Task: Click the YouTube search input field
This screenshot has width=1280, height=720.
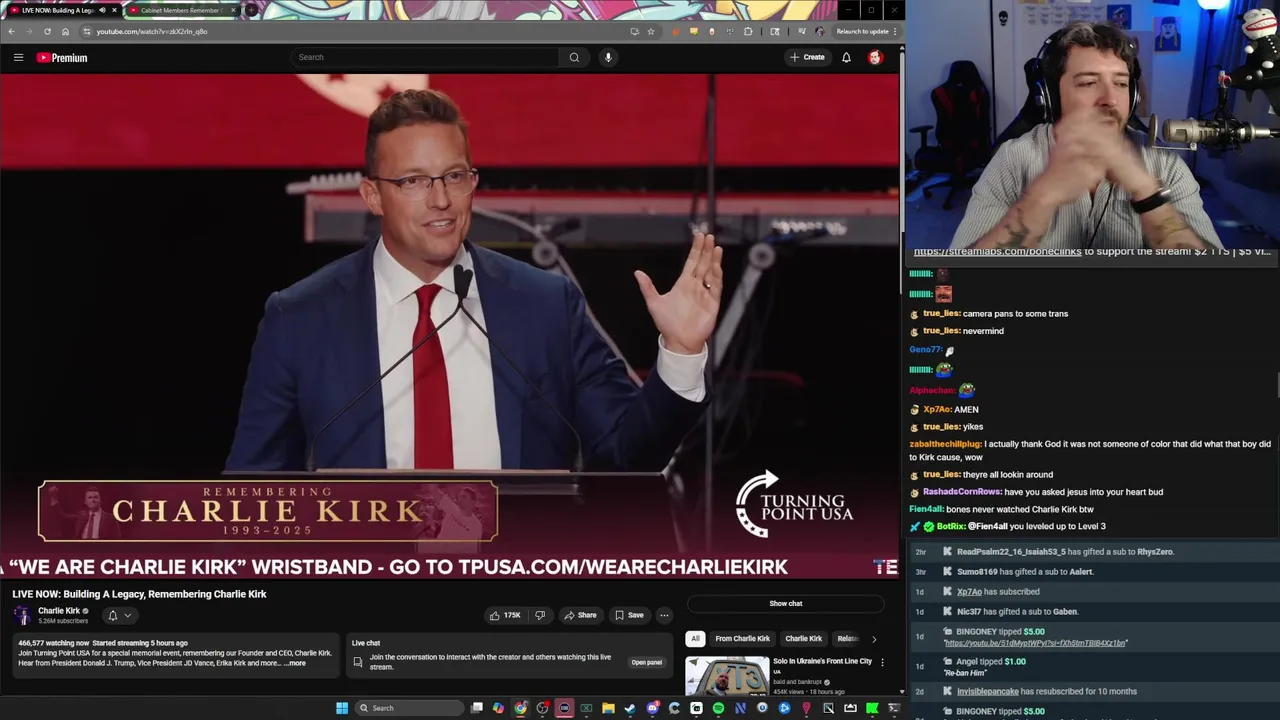Action: (425, 57)
